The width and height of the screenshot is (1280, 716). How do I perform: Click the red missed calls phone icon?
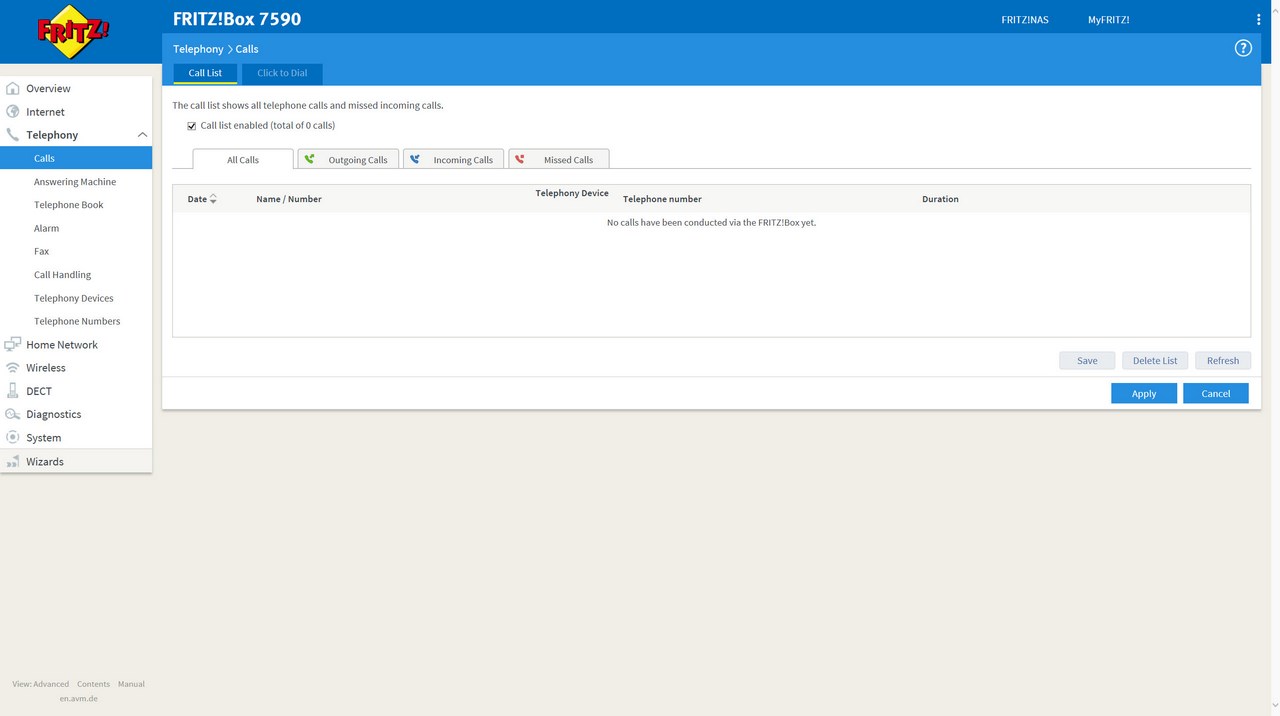(x=519, y=159)
